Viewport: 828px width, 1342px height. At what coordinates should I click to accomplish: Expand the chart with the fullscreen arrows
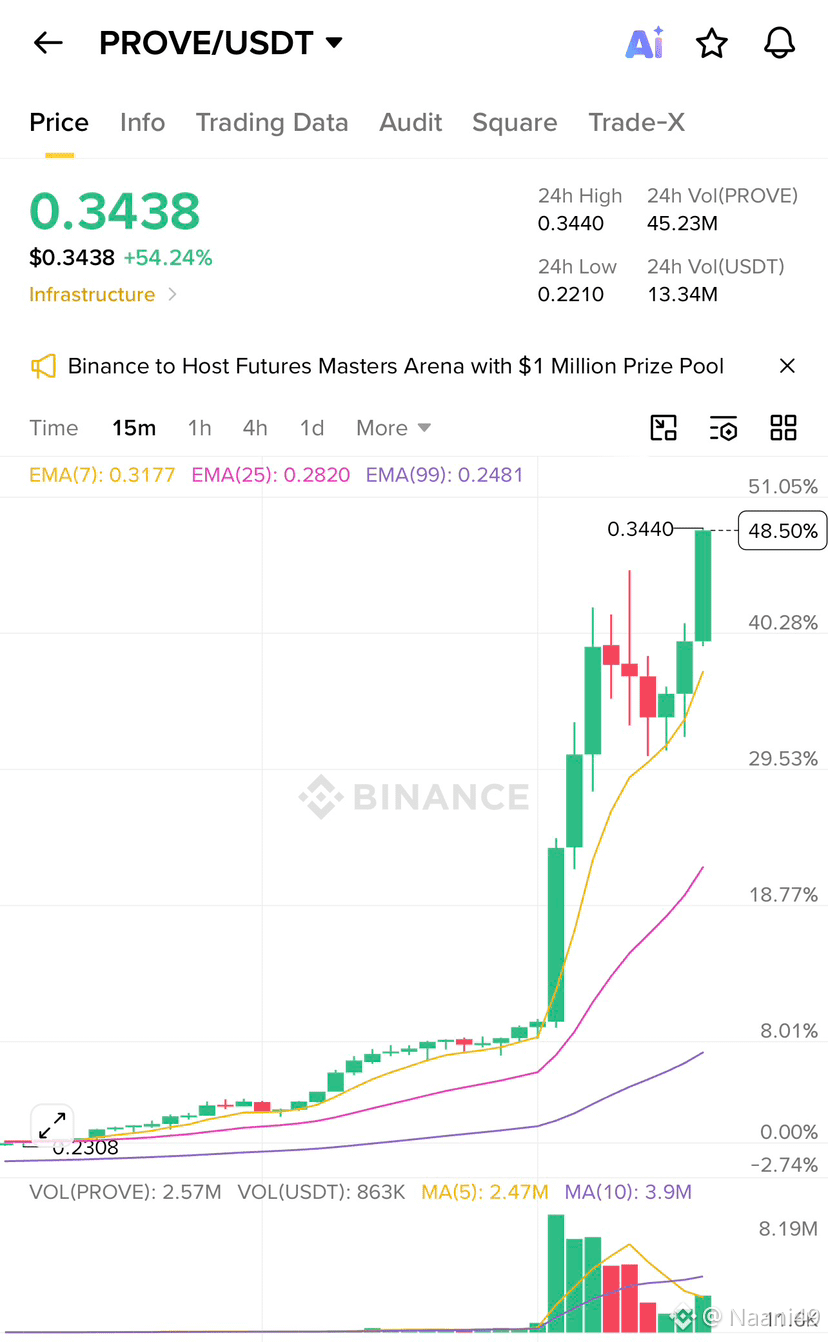51,1126
